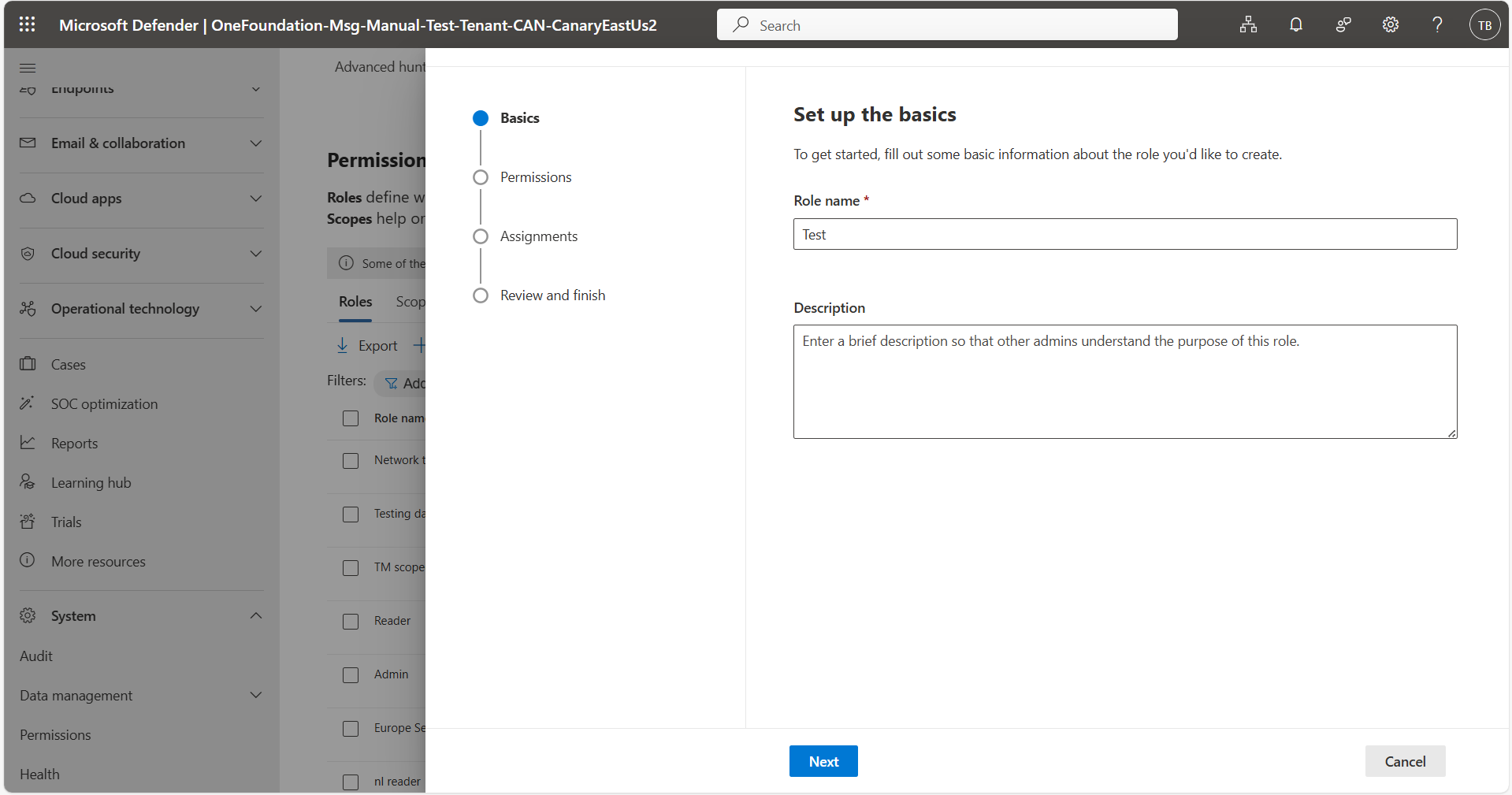Click the Export download arrow icon
Screen dimensions: 1512x795
click(342, 345)
